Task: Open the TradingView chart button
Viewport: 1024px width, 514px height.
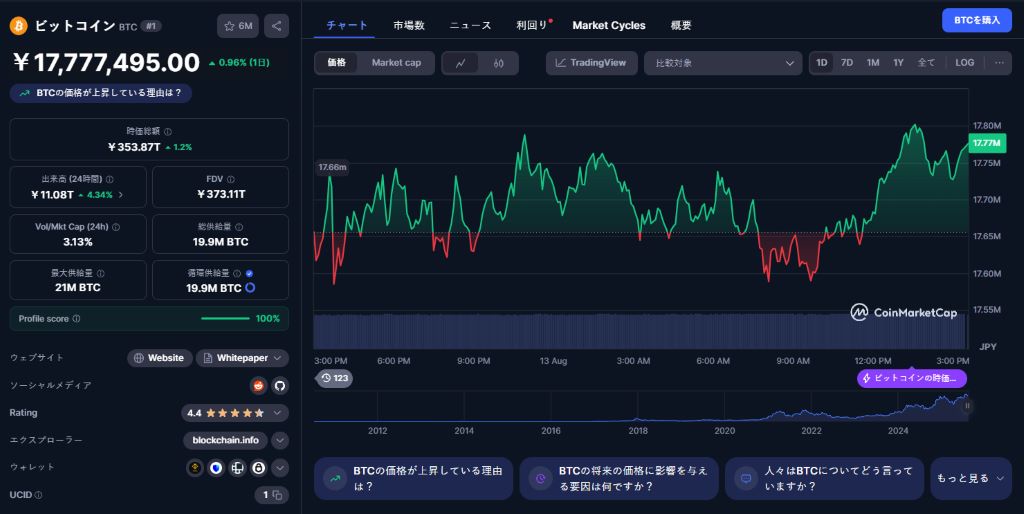Action: pos(591,63)
